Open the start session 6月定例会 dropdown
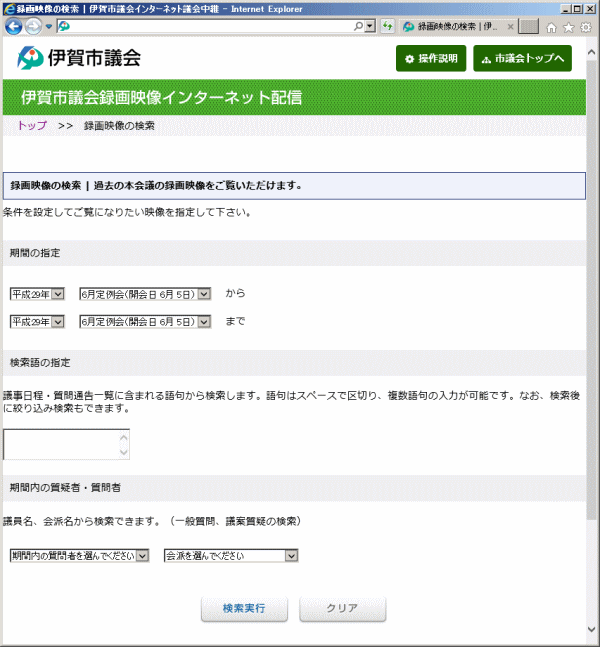Screen dimensions: 600x647 [x=145, y=294]
